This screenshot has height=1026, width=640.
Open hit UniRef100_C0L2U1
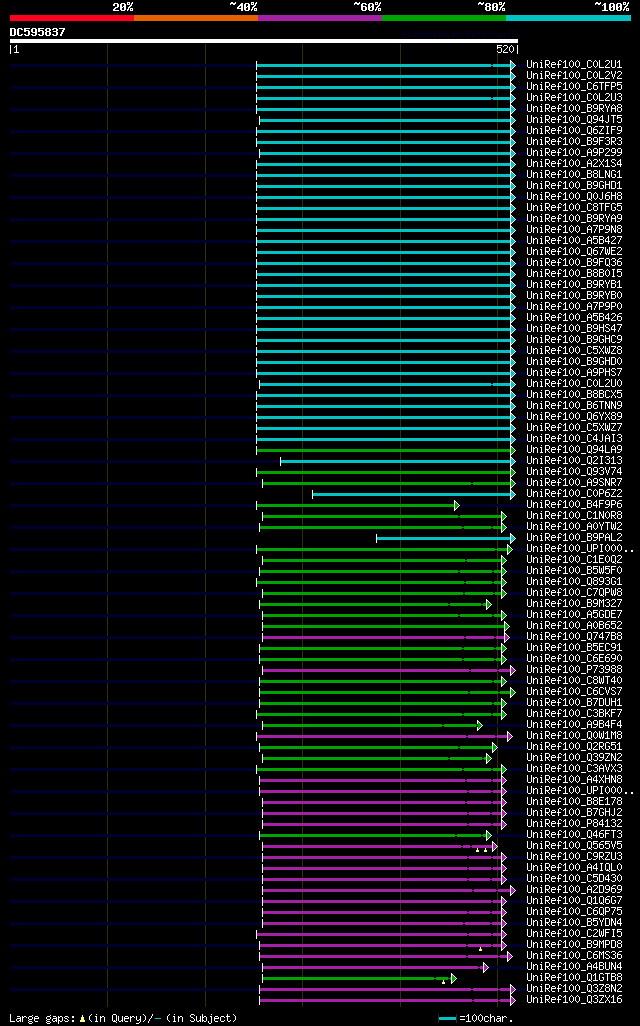point(574,65)
